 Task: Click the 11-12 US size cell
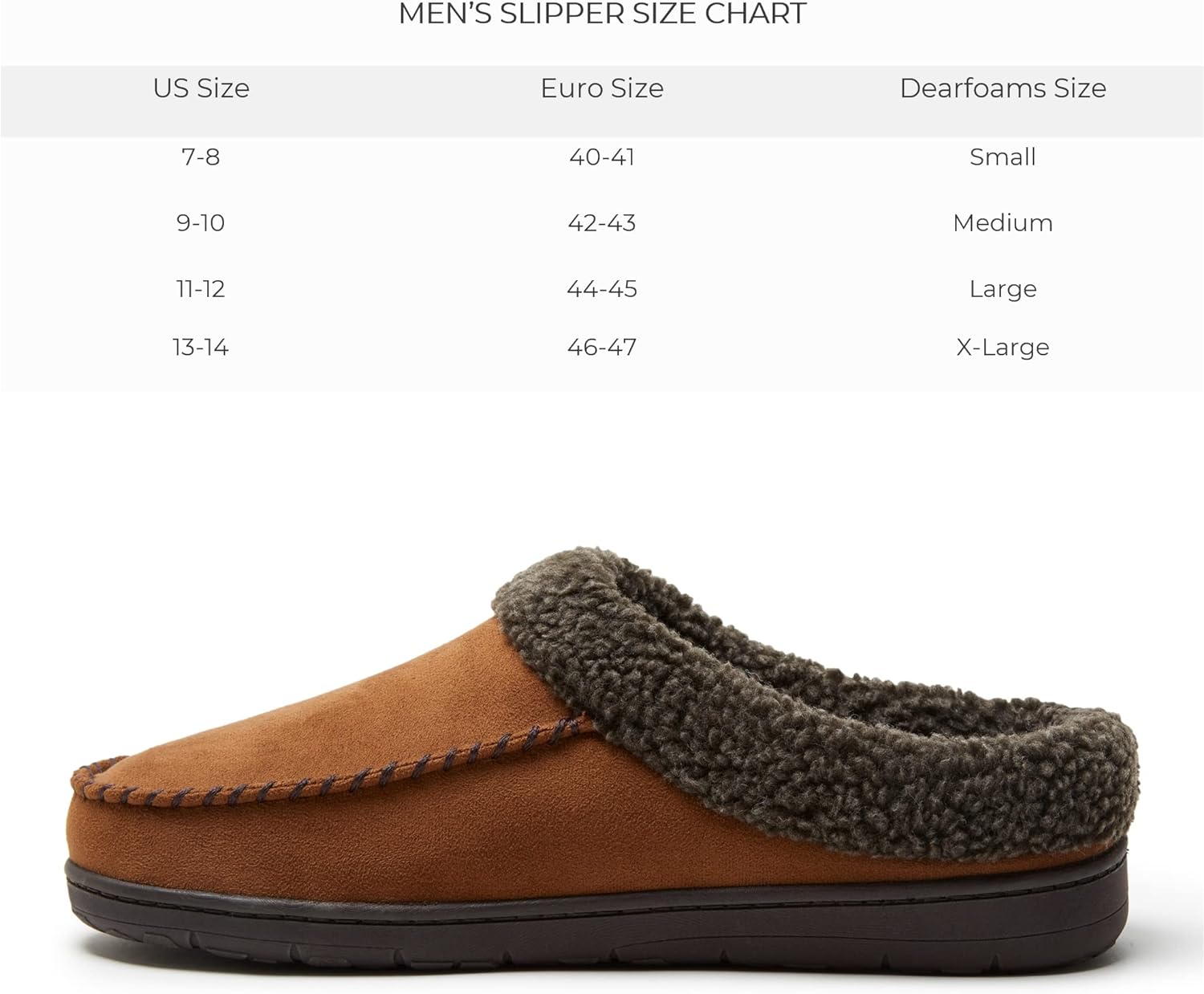pos(201,288)
